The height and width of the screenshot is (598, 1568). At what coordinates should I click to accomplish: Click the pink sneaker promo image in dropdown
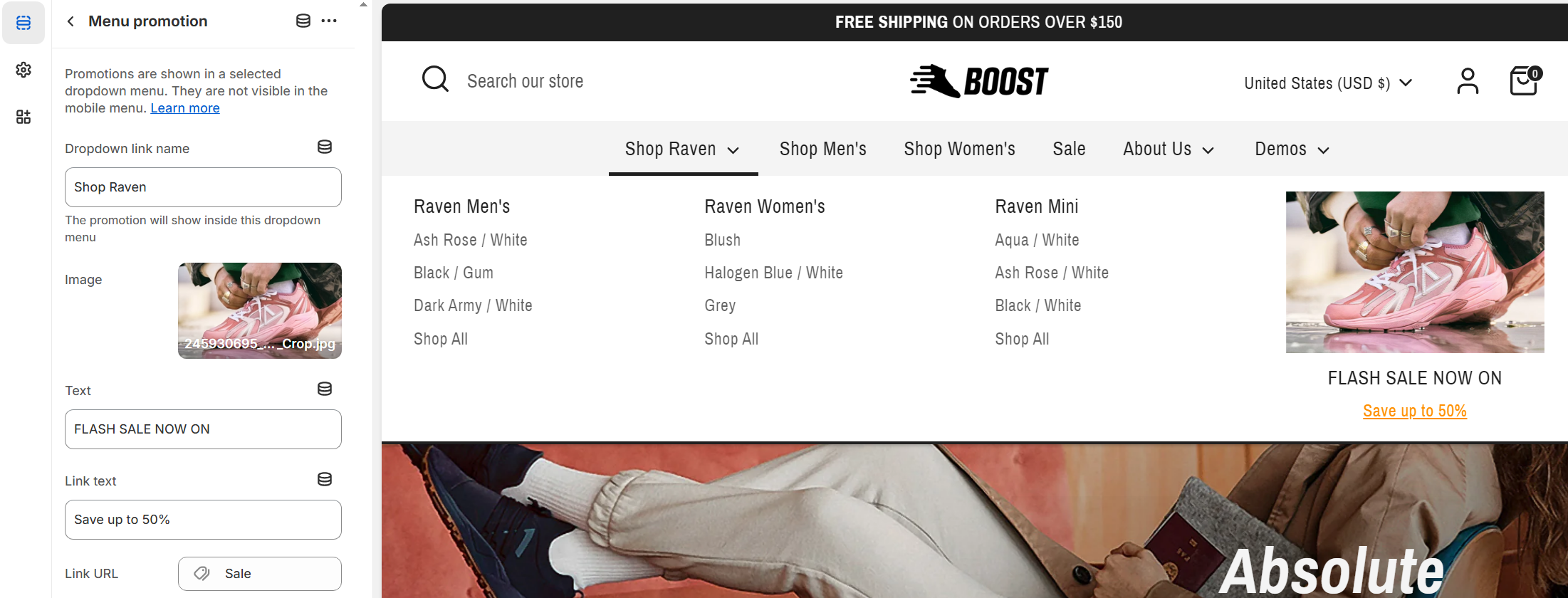tap(1415, 272)
